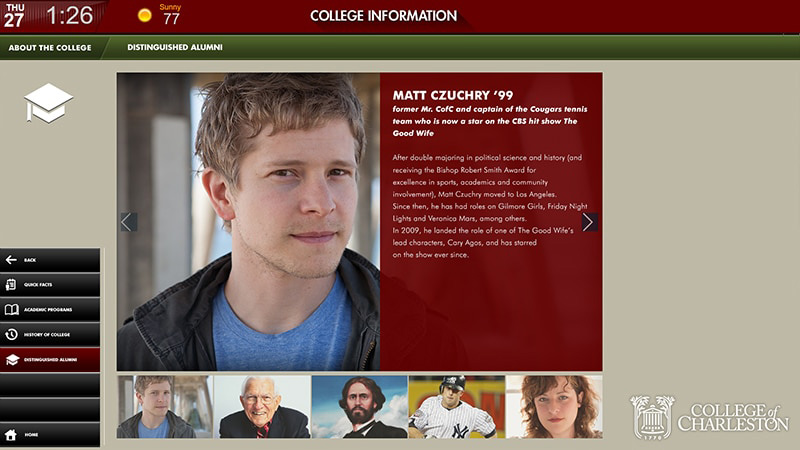
Task: Click the Quick Facts sidebar button
Action: pyautogui.click(x=50, y=285)
